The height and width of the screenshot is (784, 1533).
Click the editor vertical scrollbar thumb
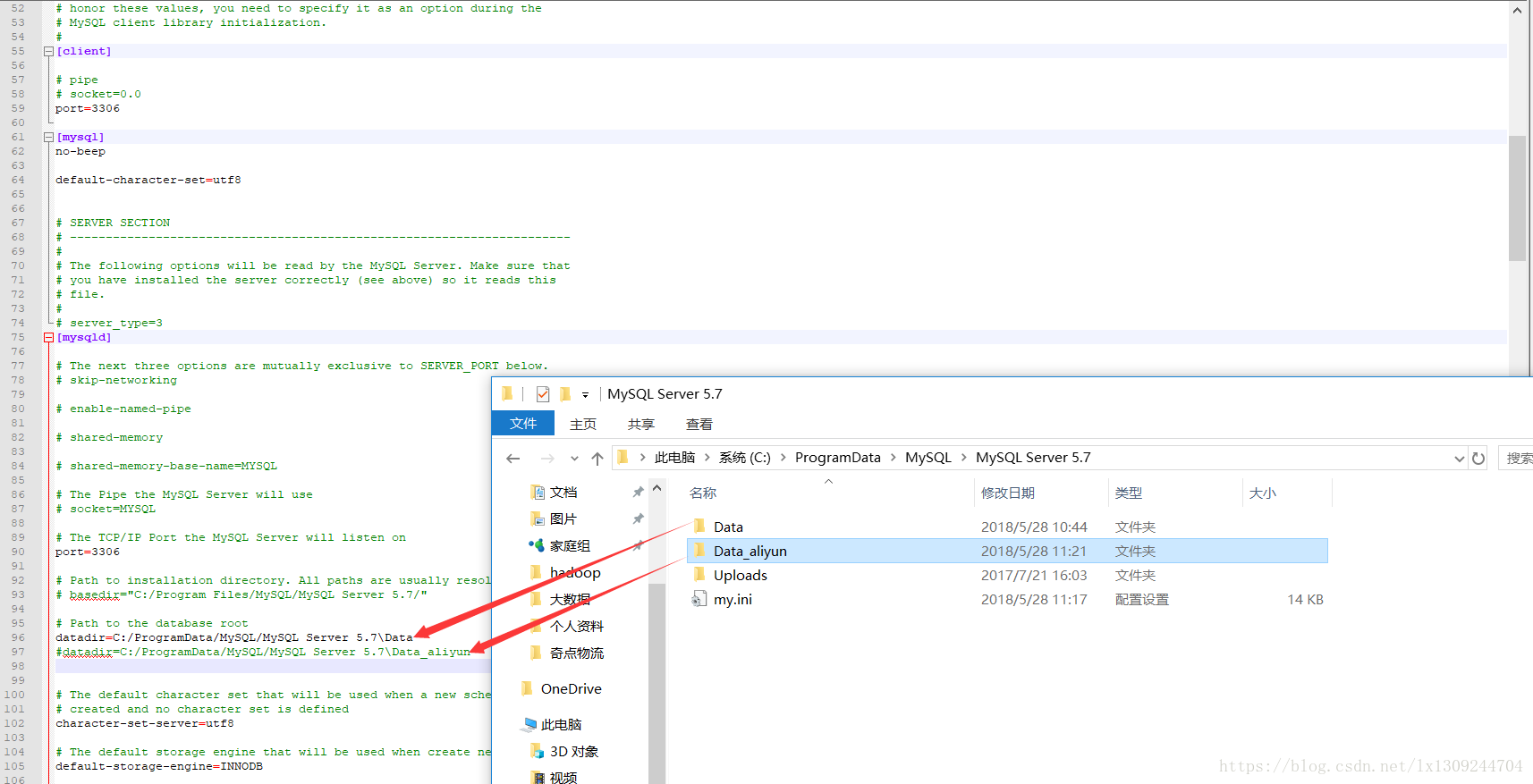[1517, 198]
